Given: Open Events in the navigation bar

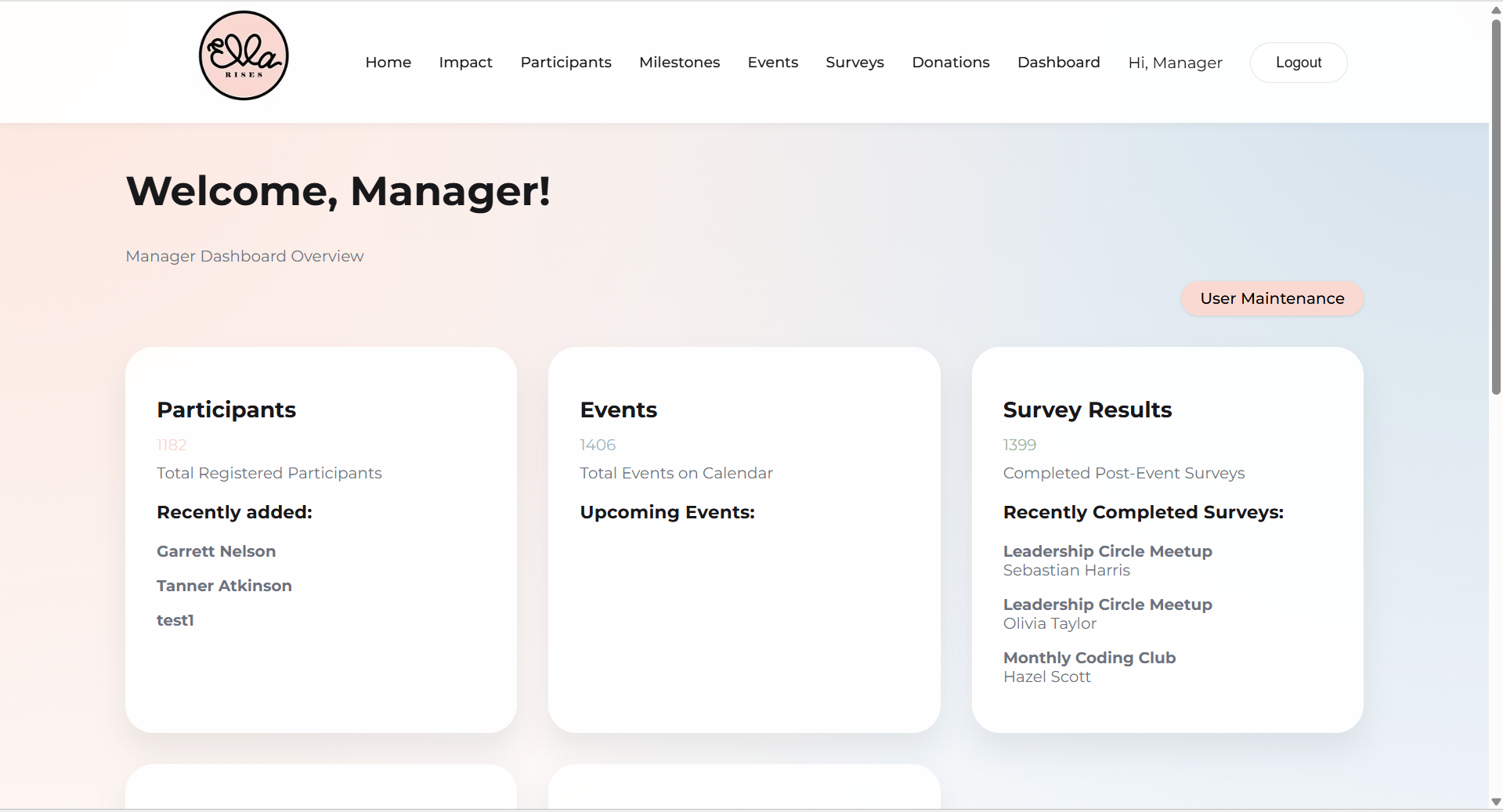Looking at the screenshot, I should click(x=772, y=62).
